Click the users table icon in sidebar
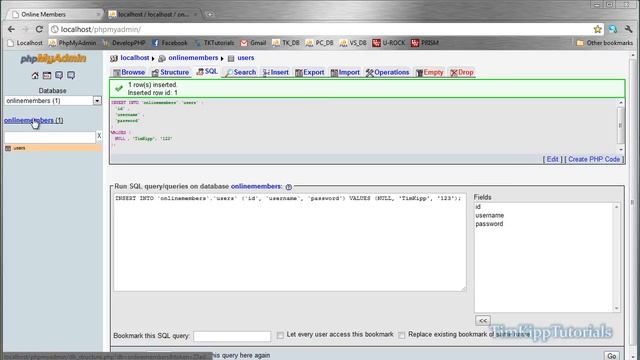 pyautogui.click(x=8, y=148)
